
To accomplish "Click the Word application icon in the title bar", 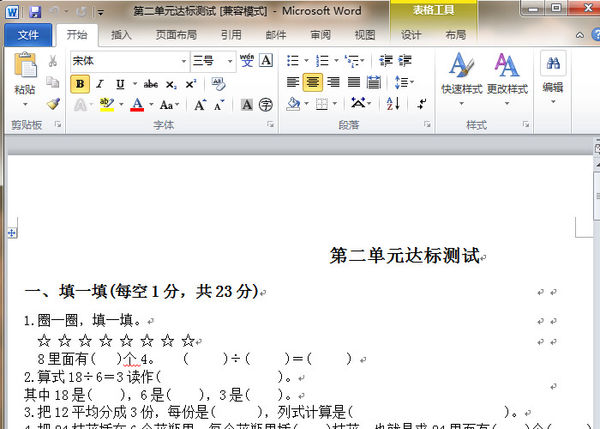I will point(12,12).
